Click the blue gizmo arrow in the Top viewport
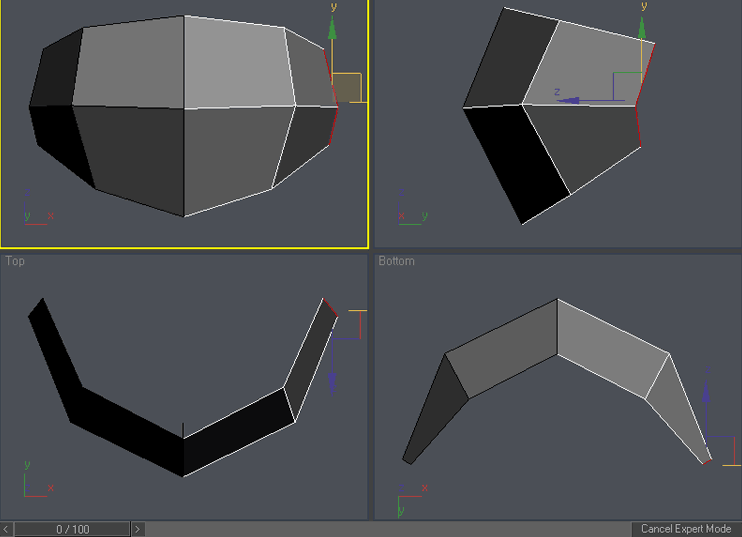This screenshot has height=537, width=742. (332, 380)
